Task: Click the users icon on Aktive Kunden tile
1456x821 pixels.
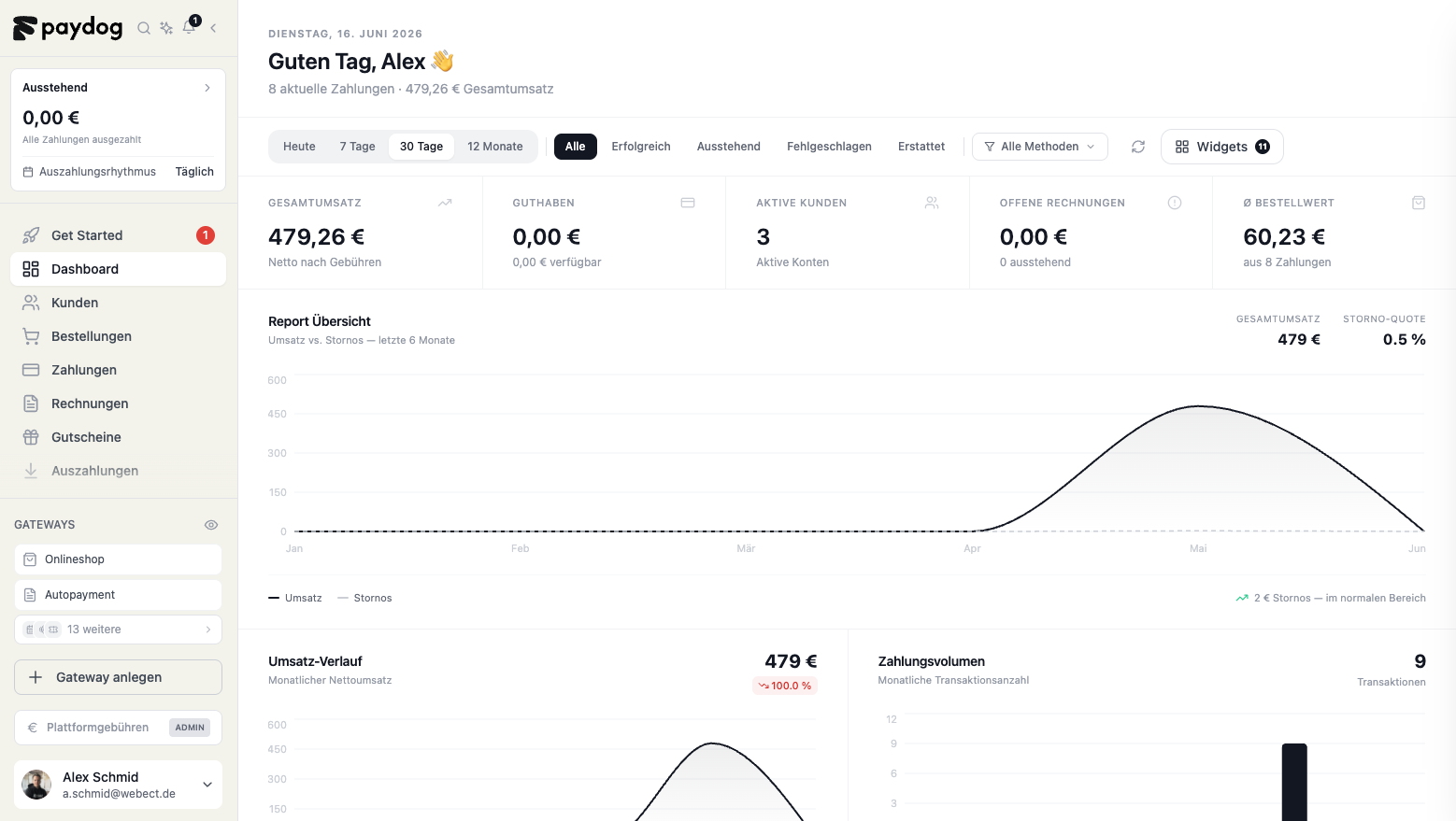Action: click(x=932, y=203)
